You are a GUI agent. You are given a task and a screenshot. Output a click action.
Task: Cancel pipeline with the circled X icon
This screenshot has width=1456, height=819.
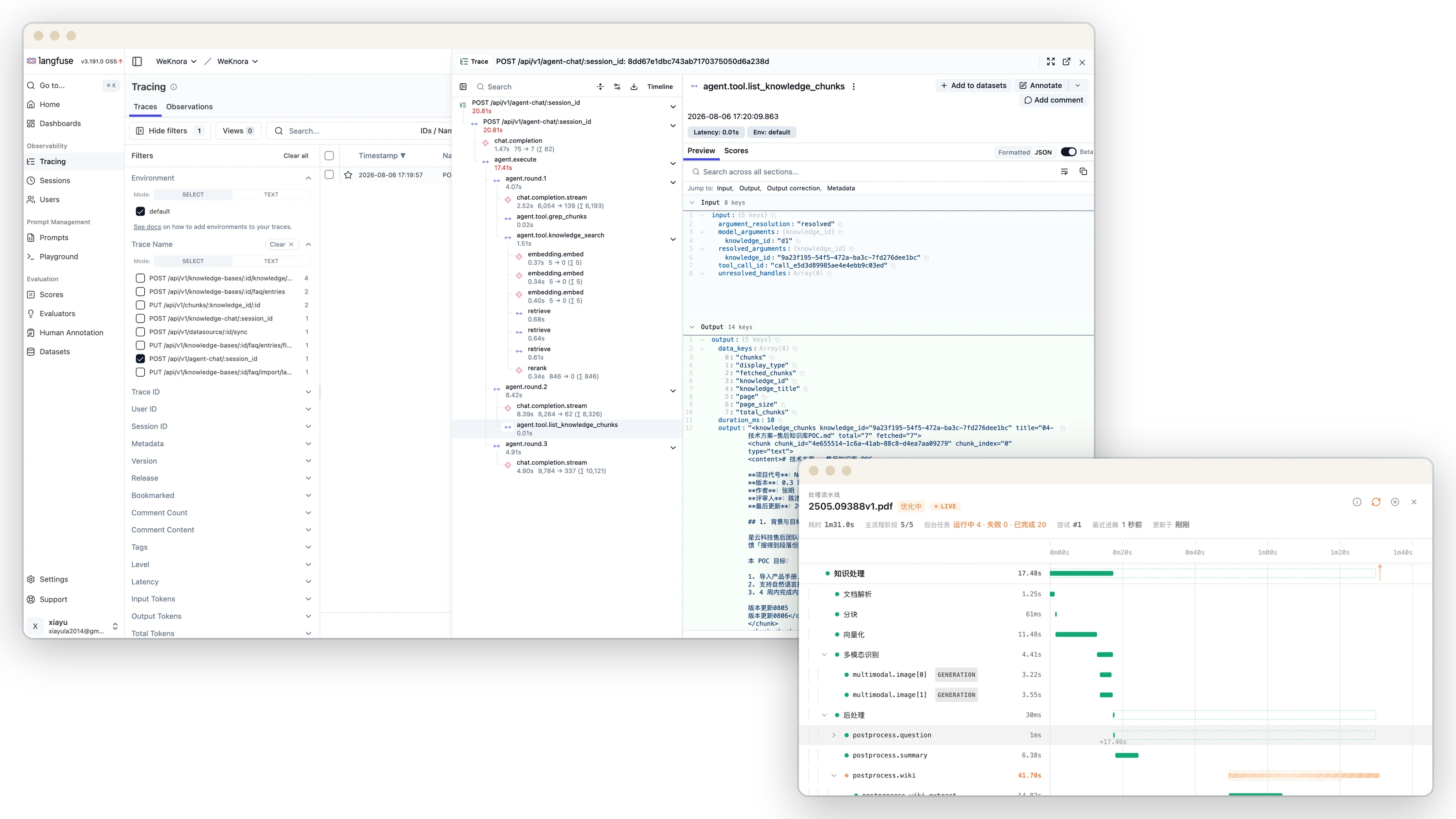tap(1395, 502)
